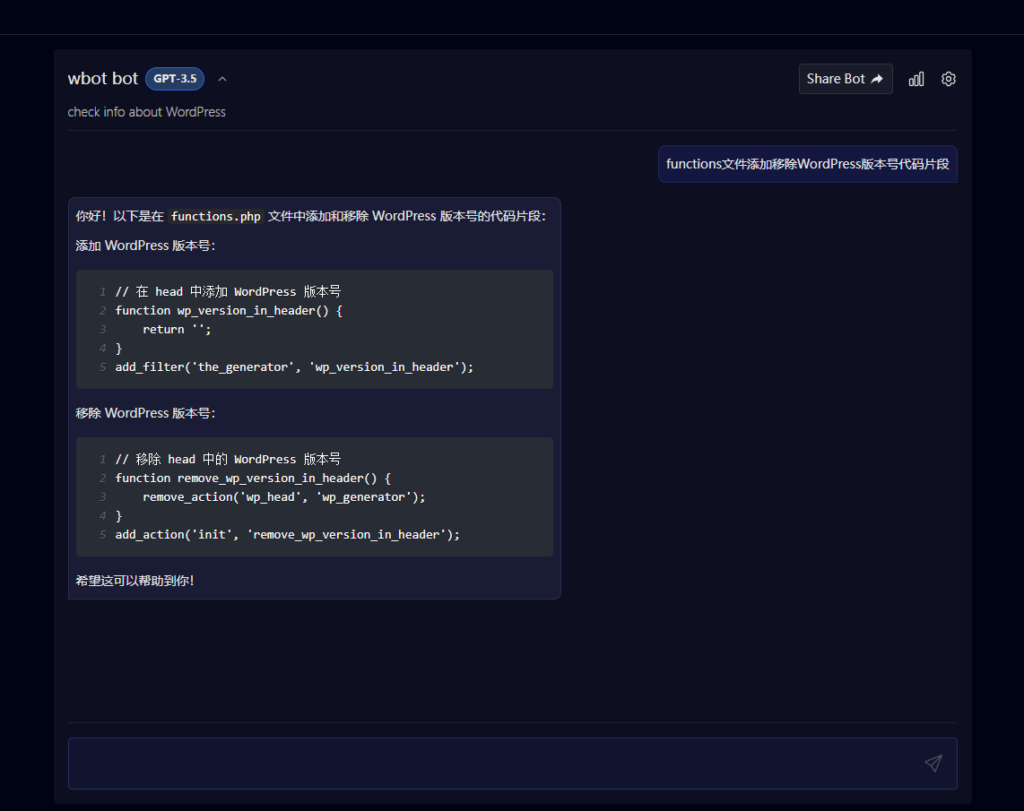
Task: Click the inline functions.php code label
Action: pyautogui.click(x=215, y=216)
